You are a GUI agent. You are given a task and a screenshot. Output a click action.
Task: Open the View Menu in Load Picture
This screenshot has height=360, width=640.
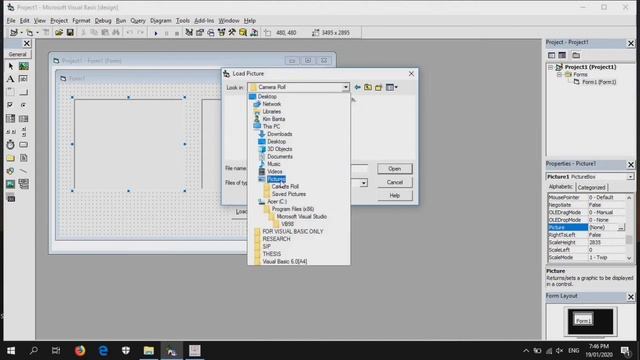click(x=391, y=87)
